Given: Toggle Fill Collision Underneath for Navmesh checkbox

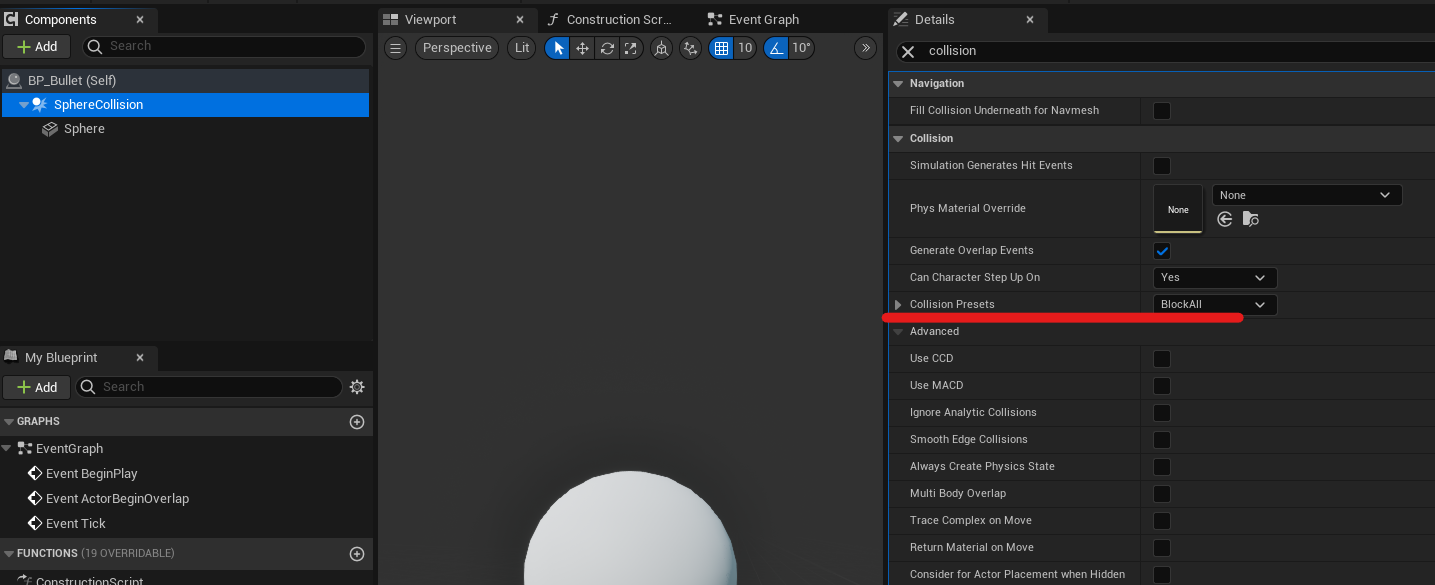Looking at the screenshot, I should (x=1162, y=111).
